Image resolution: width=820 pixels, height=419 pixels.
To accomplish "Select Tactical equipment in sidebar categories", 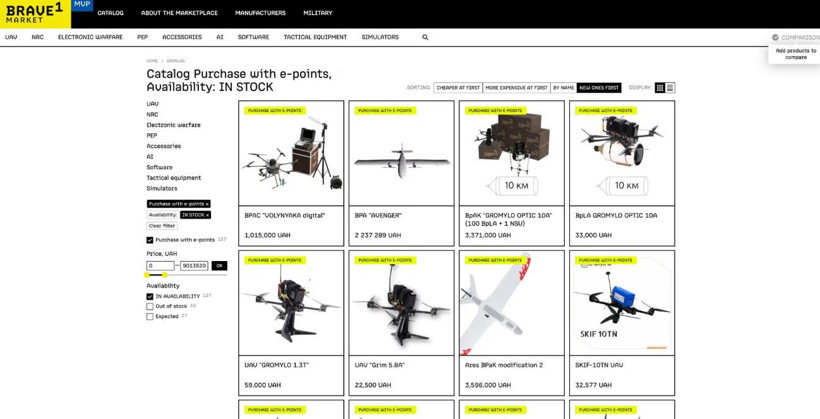I will point(174,178).
